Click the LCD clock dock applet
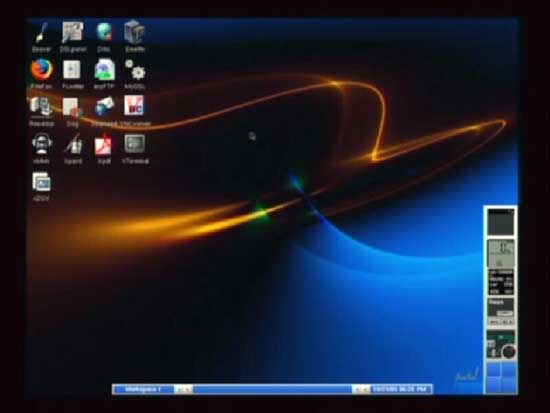 [x=501, y=254]
